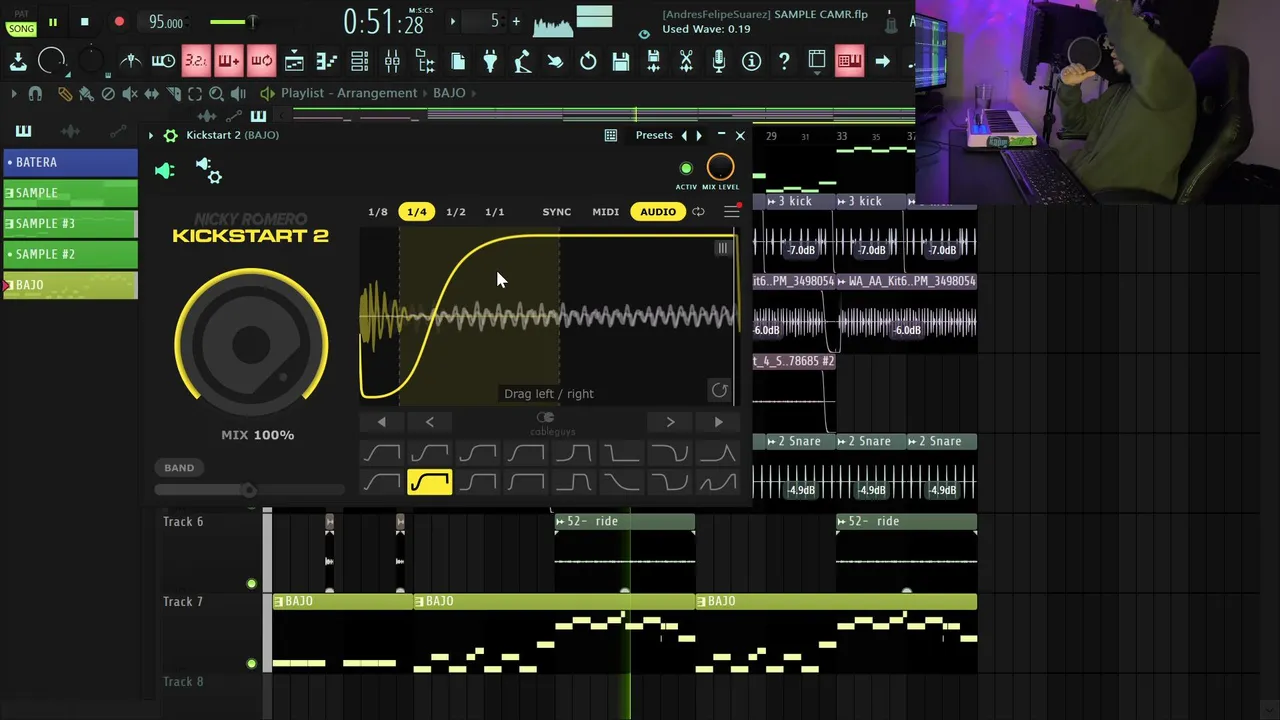Open the Playlist view icon

tap(294, 61)
